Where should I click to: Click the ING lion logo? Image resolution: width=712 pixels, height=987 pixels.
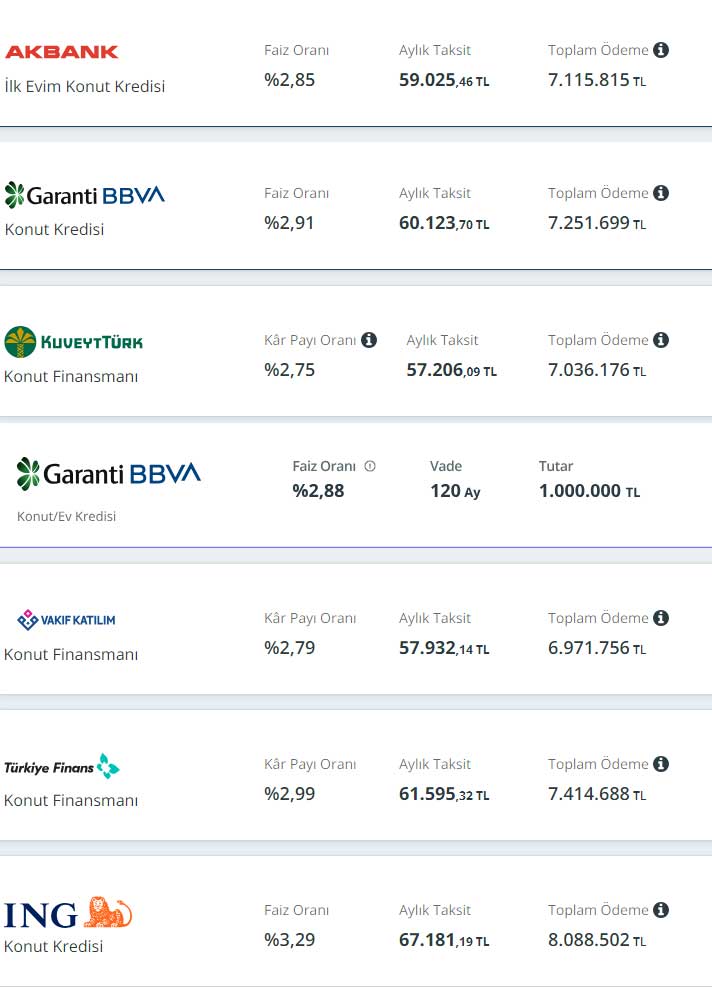[68, 913]
